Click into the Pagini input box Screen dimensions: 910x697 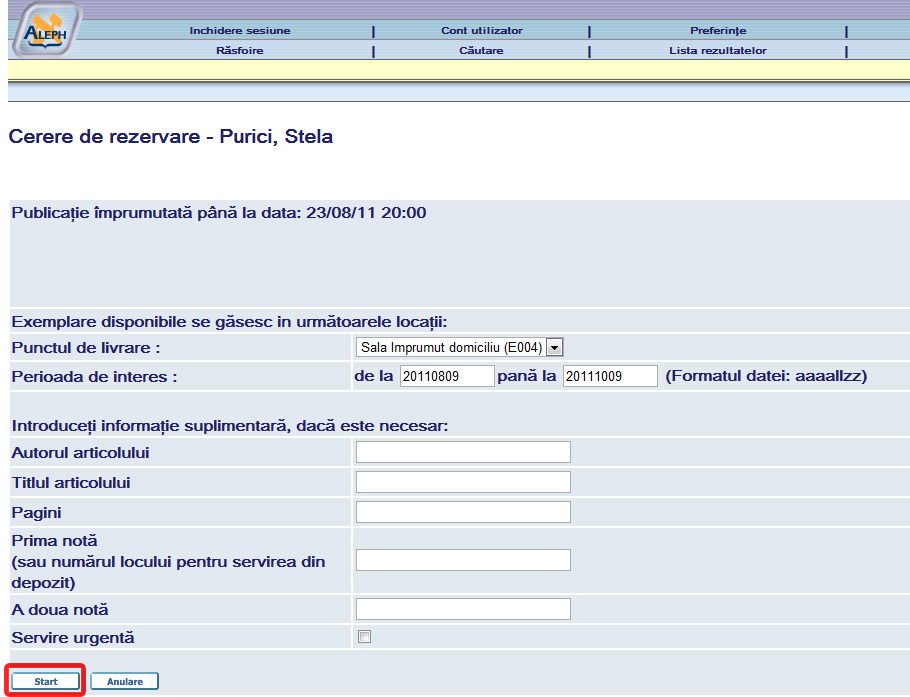463,512
